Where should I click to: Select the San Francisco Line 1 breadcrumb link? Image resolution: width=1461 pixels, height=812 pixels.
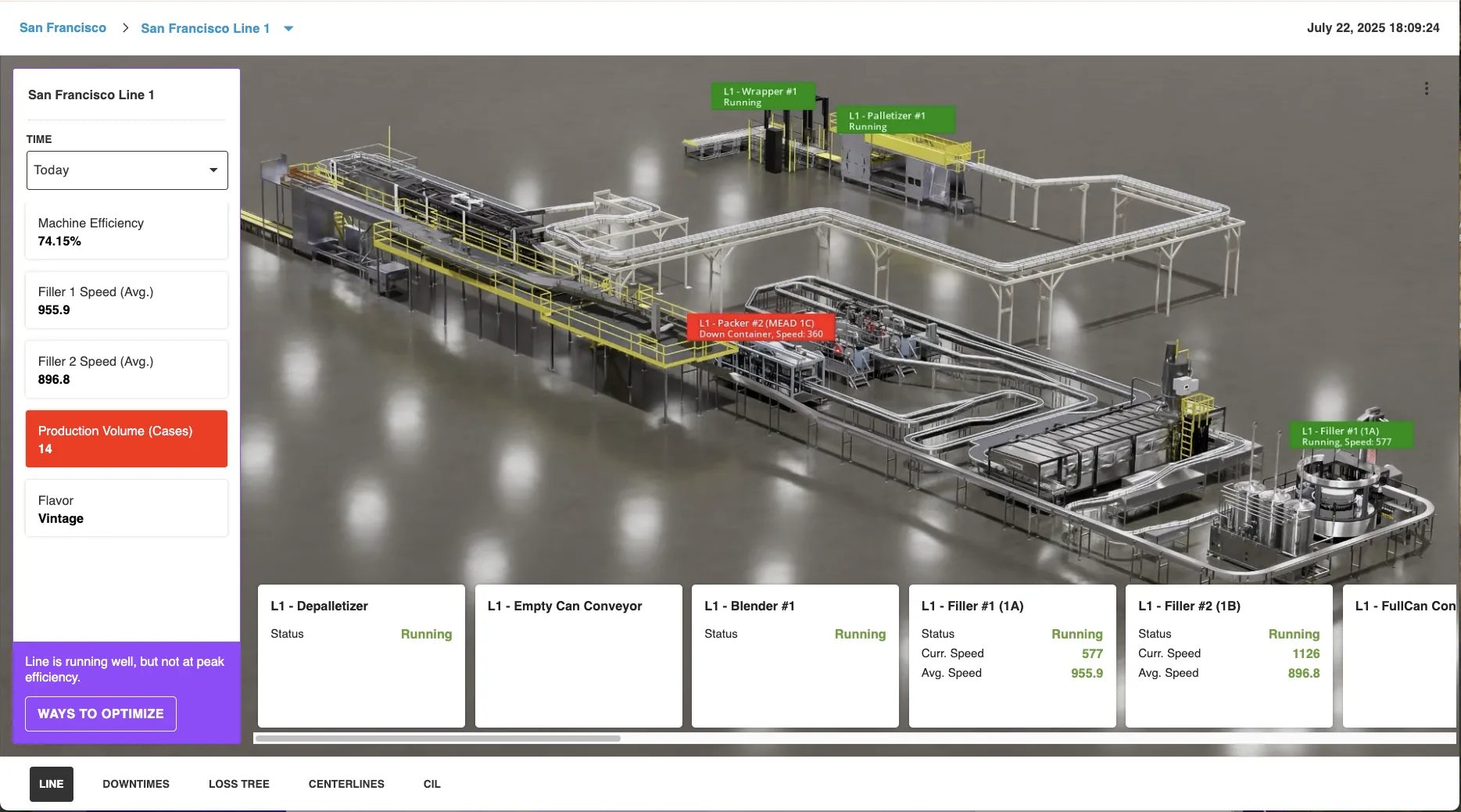[205, 28]
